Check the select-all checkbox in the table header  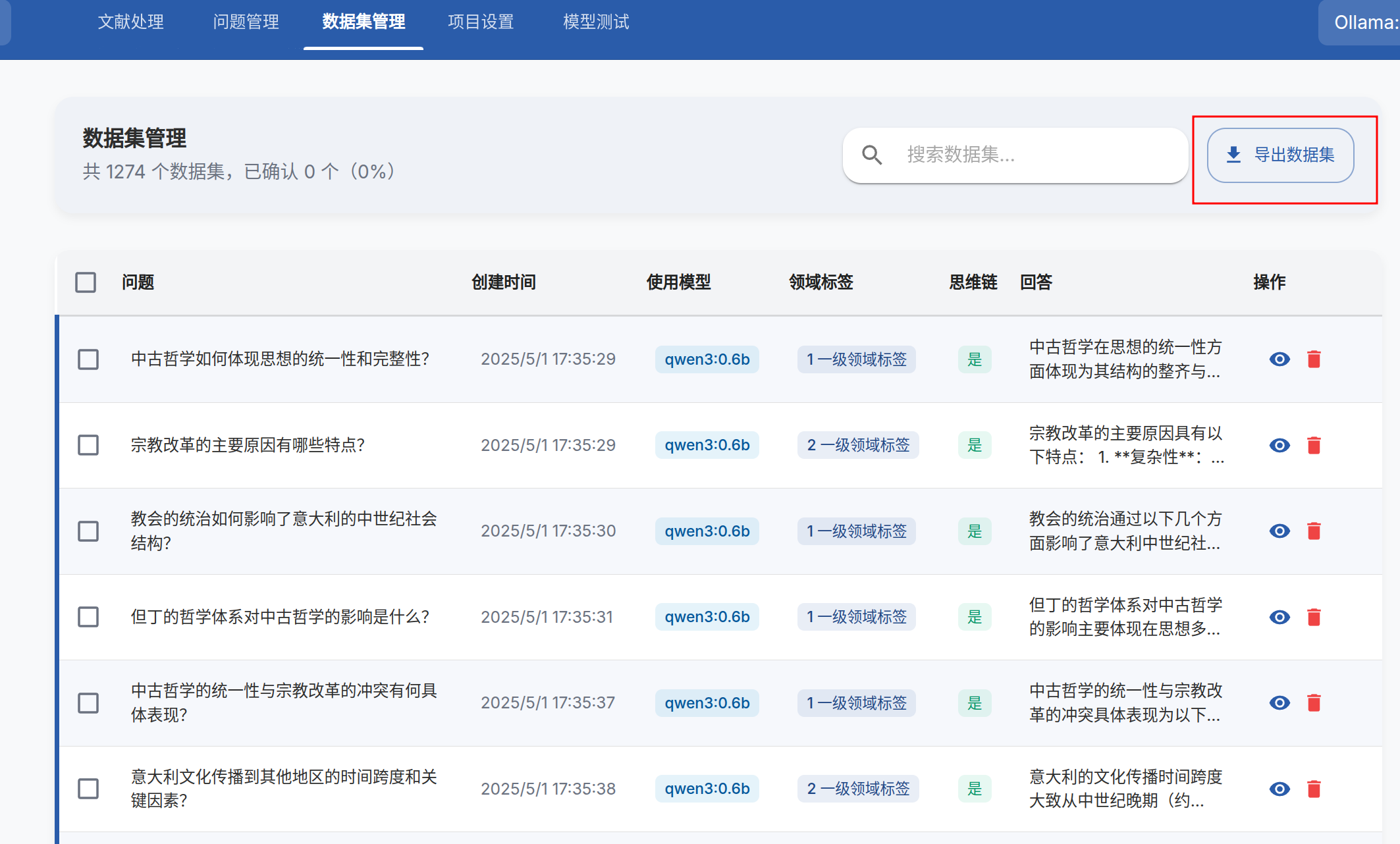pyautogui.click(x=86, y=282)
